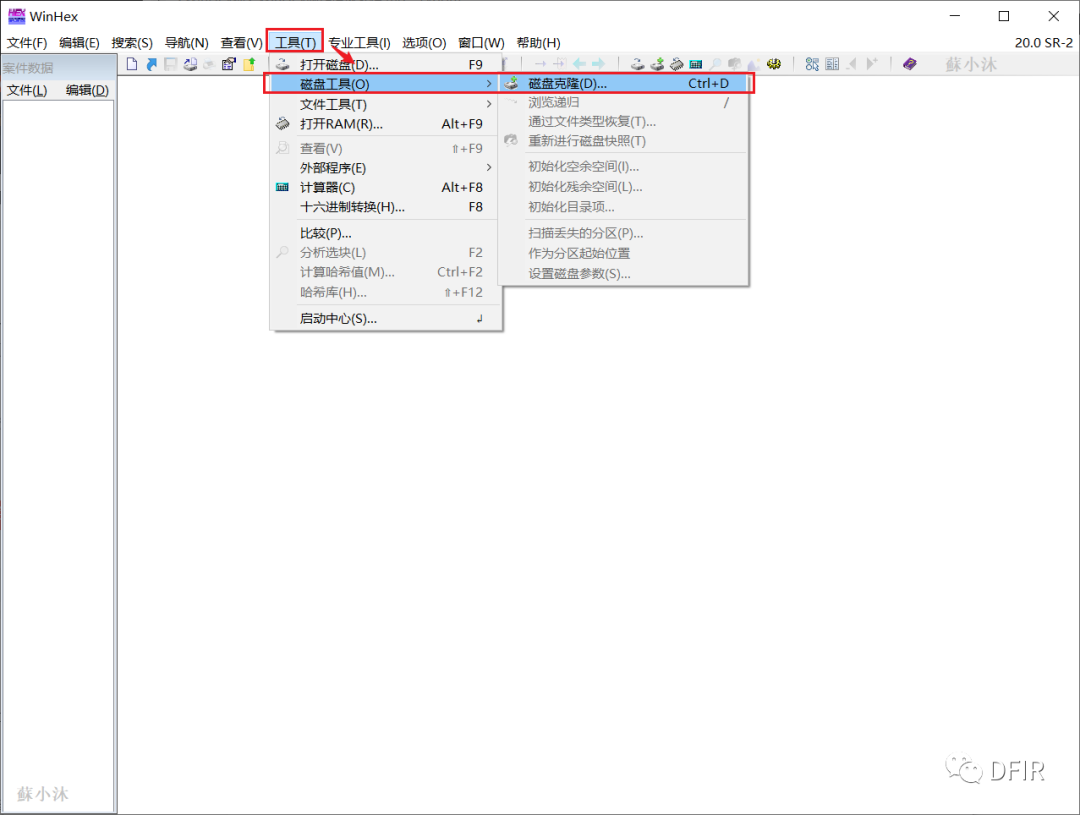Click the RAM chip icon beside 打开RAM(R)

pyautogui.click(x=282, y=124)
